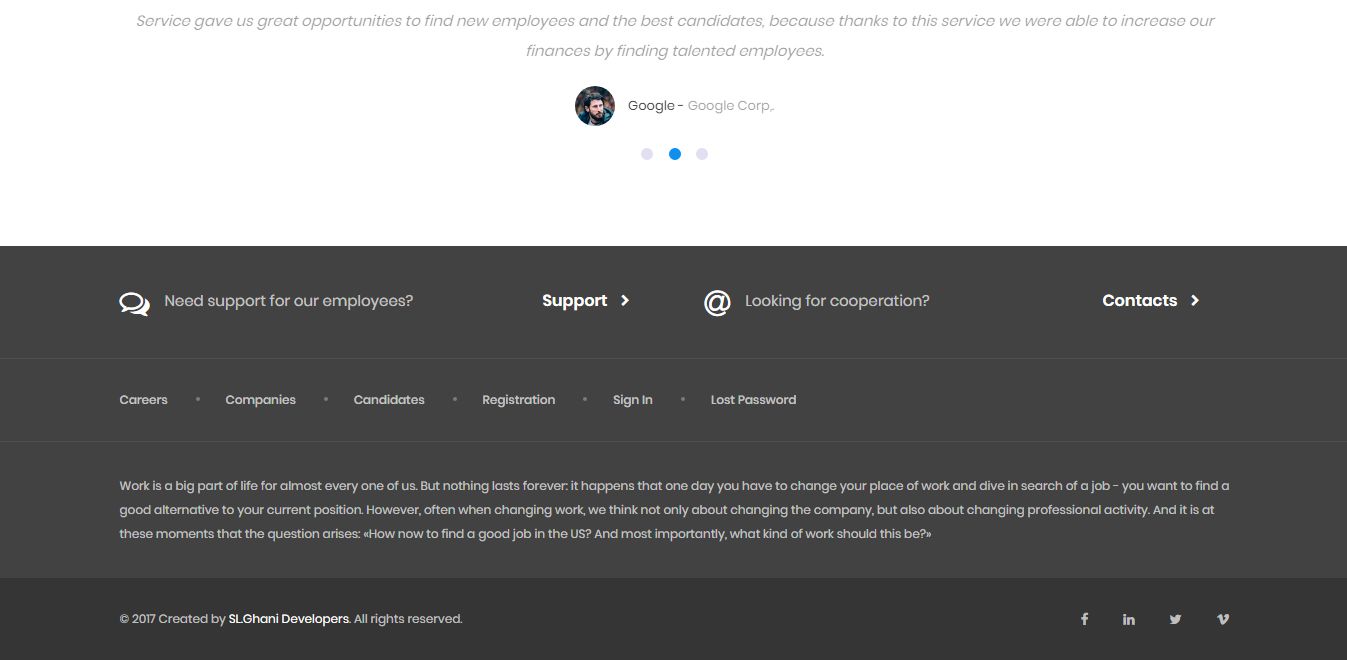Image resolution: width=1347 pixels, height=660 pixels.
Task: Select the first testimonial slider dot
Action: pos(647,154)
